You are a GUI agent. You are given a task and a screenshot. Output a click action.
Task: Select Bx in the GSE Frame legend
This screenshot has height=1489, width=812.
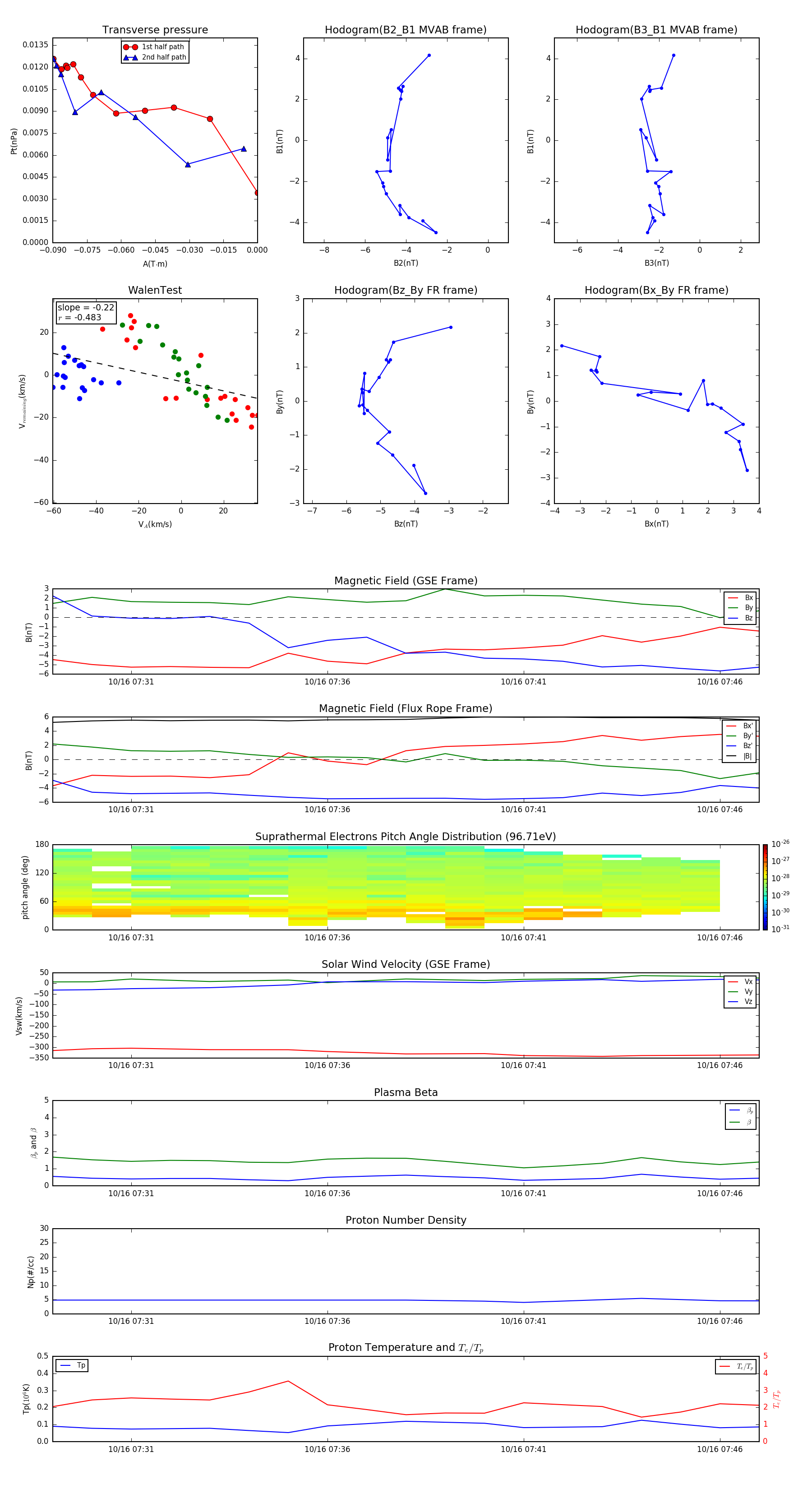coord(740,598)
